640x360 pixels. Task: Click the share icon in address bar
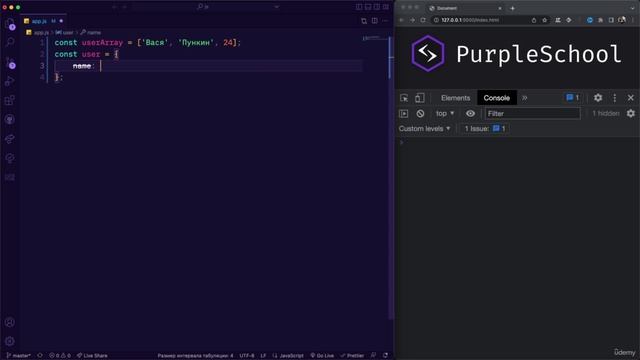click(533, 20)
